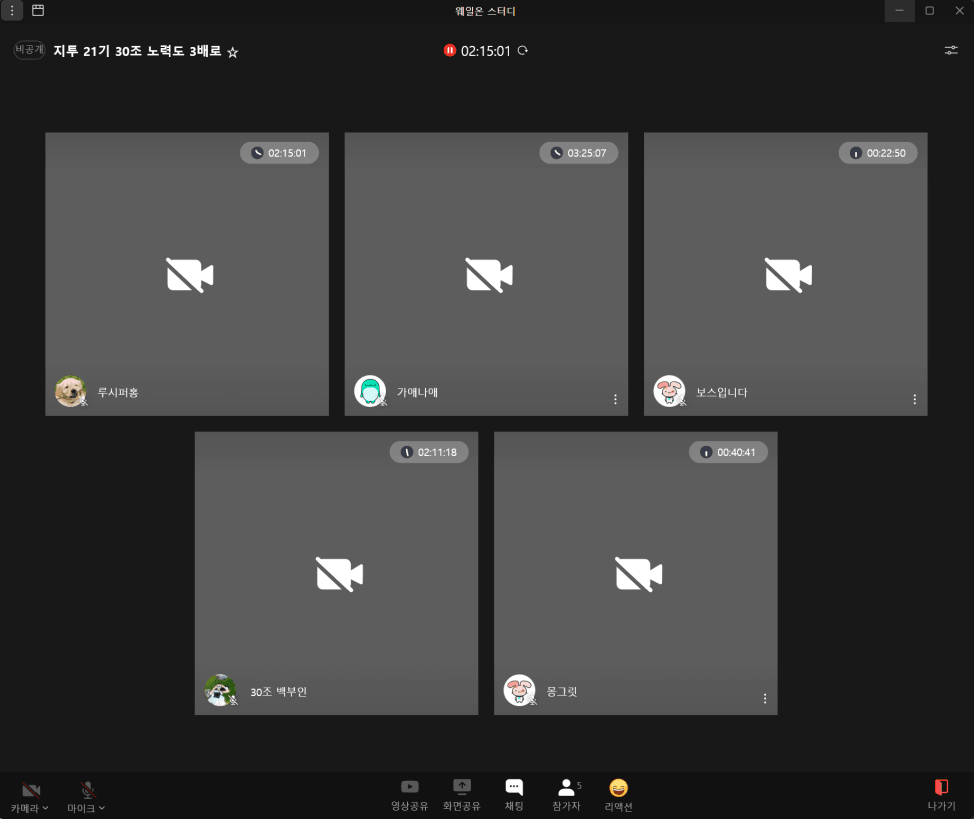
Task: Click 가애나애 teal character avatar
Action: pos(370,391)
